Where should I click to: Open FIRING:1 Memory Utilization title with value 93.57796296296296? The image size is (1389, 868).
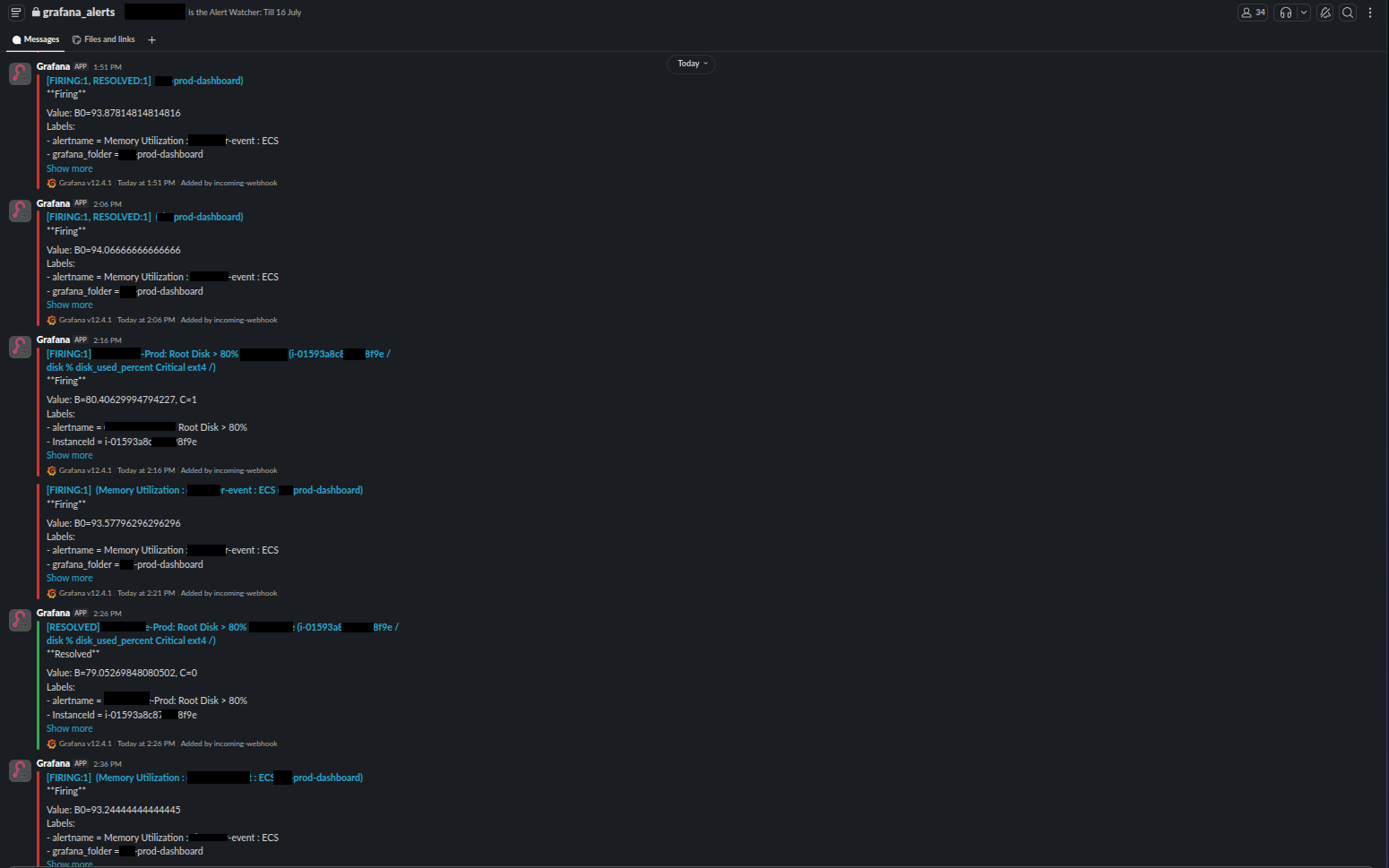[204, 490]
